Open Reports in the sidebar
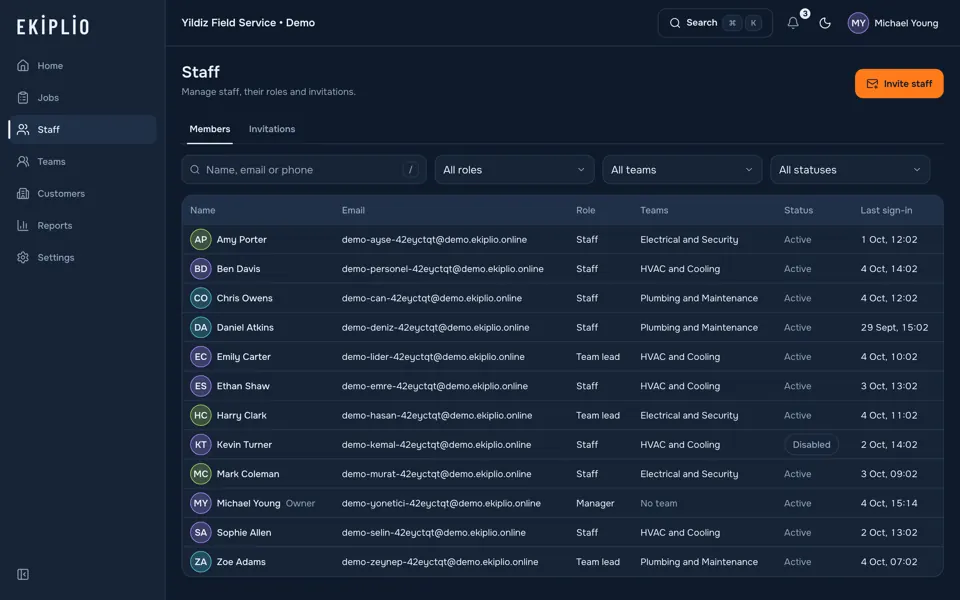The height and width of the screenshot is (600, 960). tap(82, 225)
